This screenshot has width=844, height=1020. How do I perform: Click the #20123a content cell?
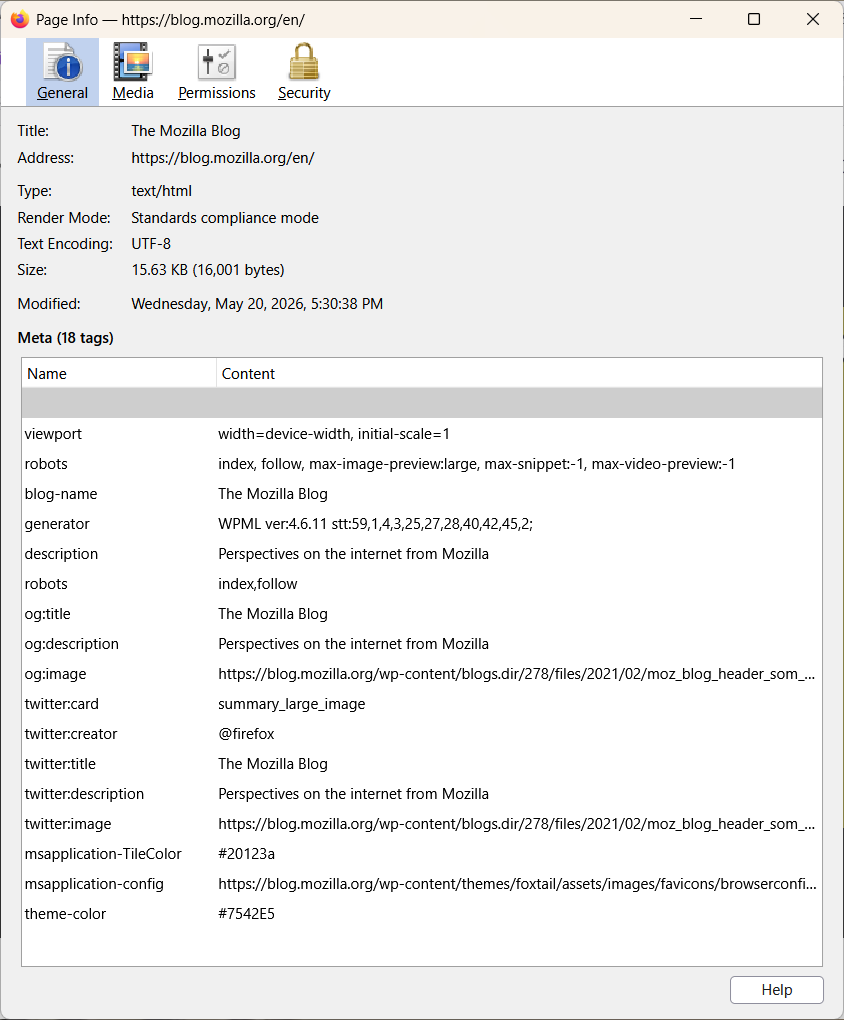point(246,853)
